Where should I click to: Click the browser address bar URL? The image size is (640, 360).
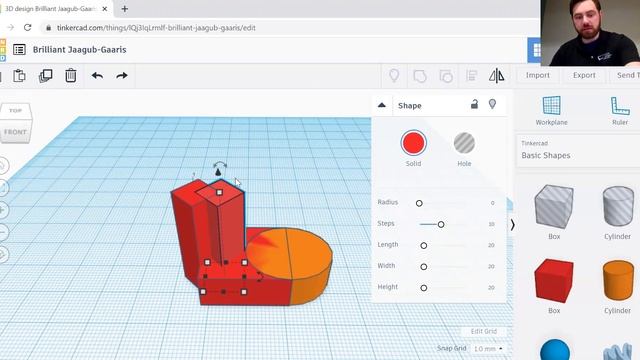[x=156, y=28]
